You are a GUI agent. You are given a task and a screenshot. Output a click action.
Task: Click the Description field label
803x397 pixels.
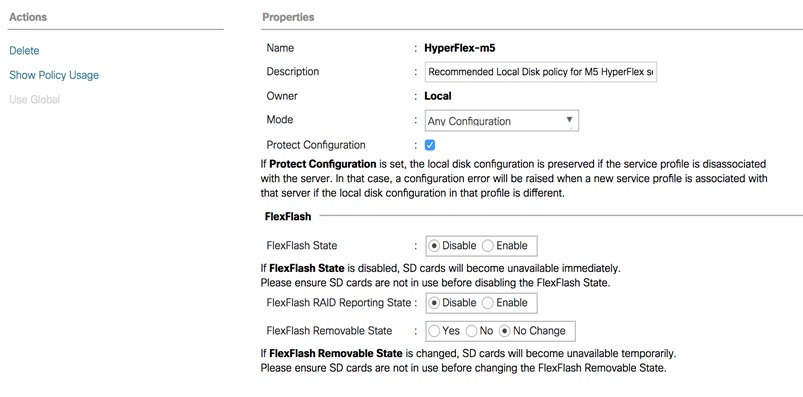pyautogui.click(x=292, y=72)
